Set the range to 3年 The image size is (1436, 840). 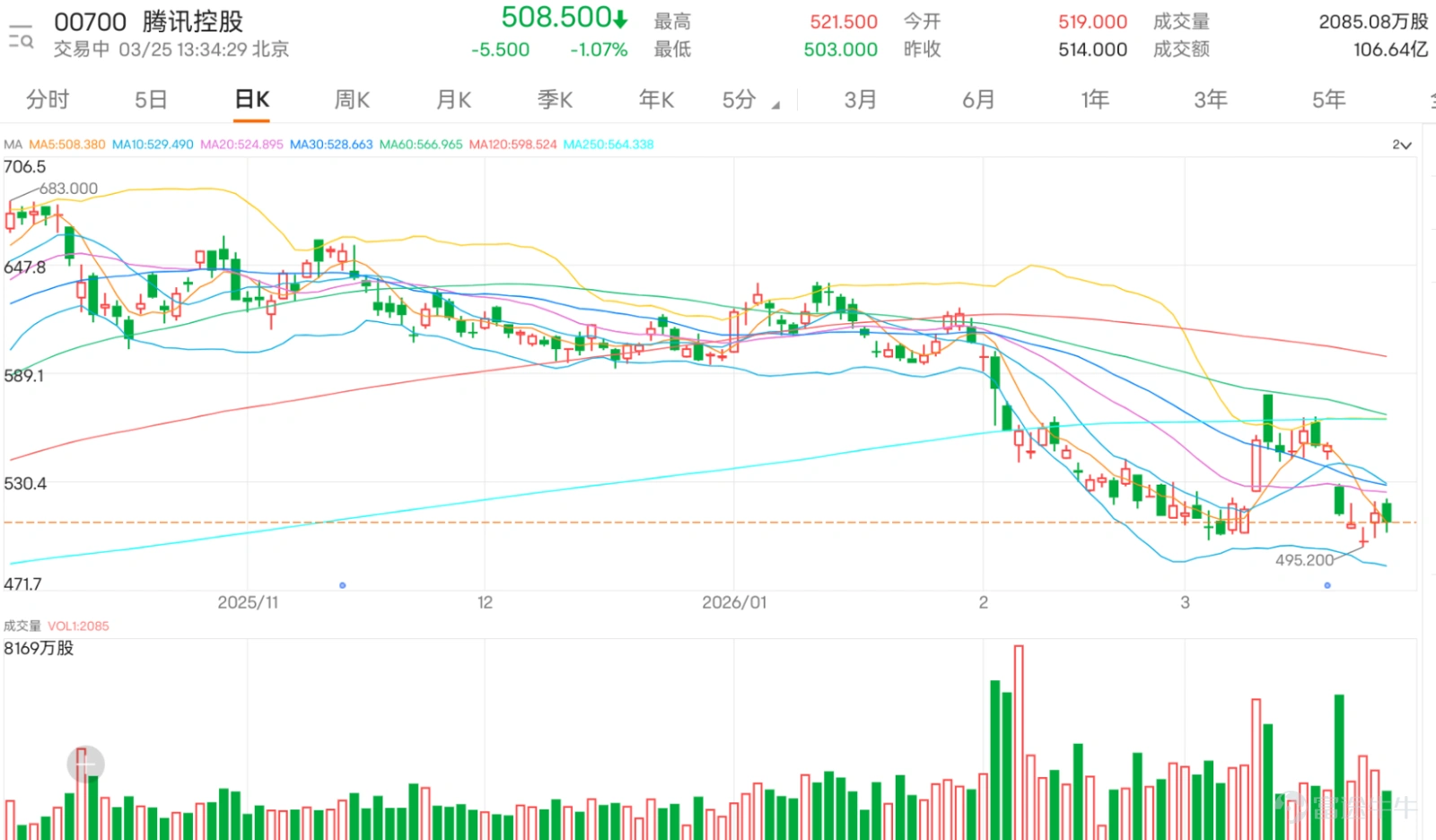[x=1211, y=100]
